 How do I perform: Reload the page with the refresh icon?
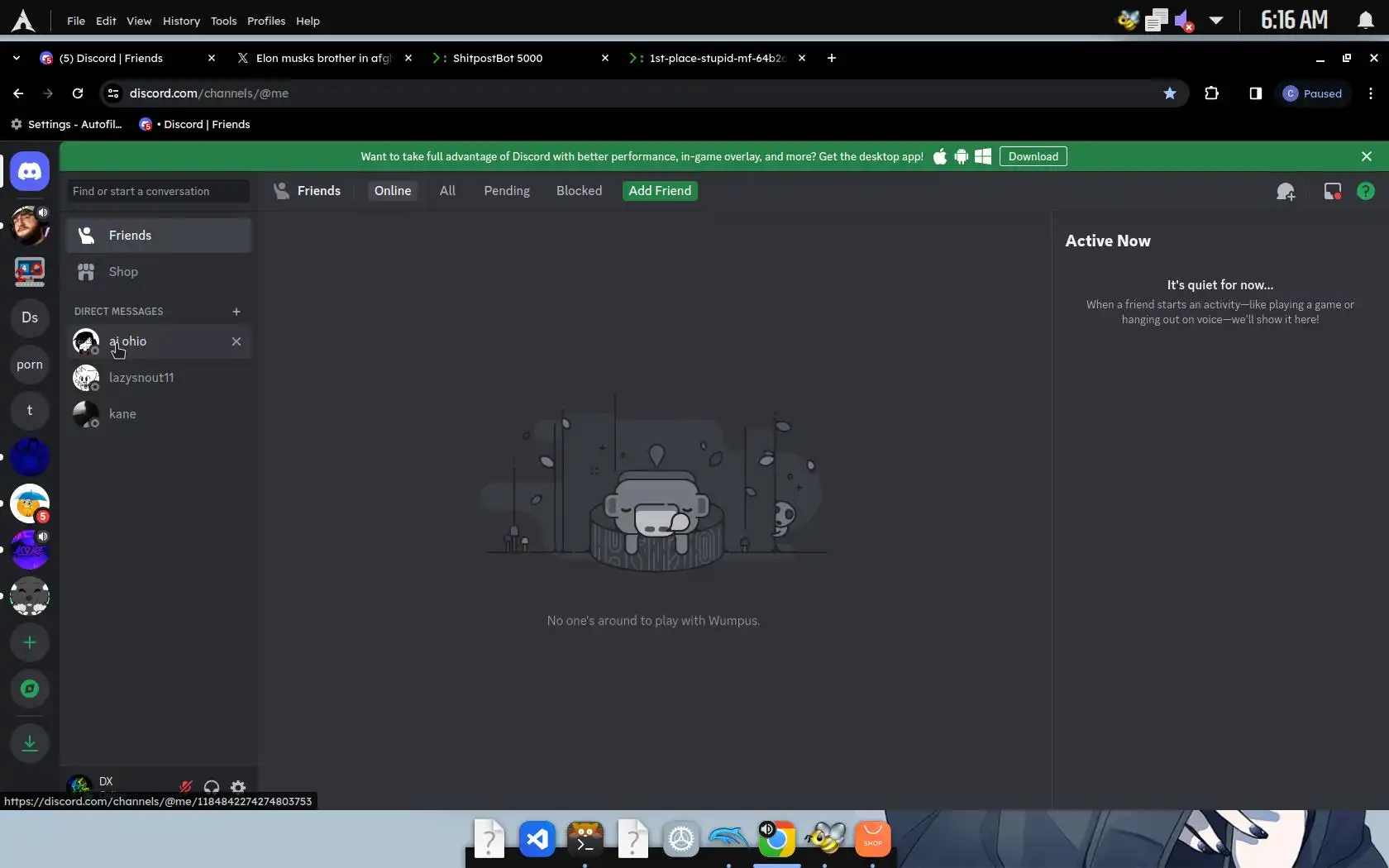[x=78, y=93]
